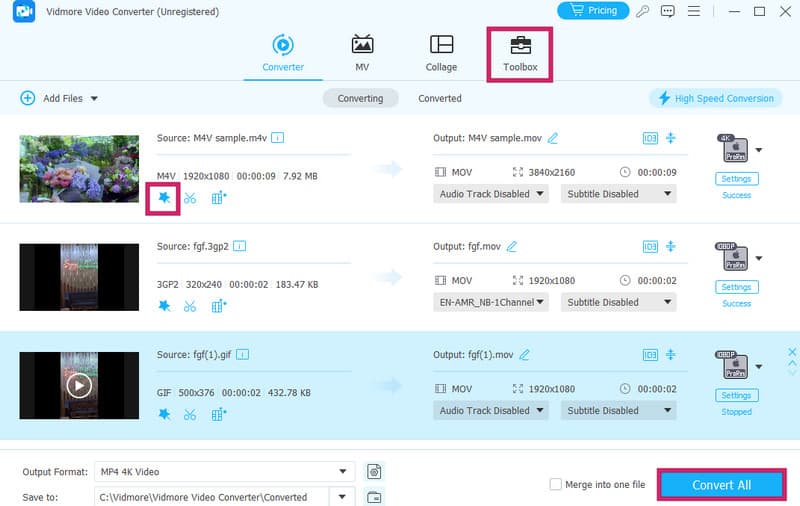This screenshot has width=800, height=506.
Task: Click the enhance star icon for M4V sample
Action: (163, 198)
